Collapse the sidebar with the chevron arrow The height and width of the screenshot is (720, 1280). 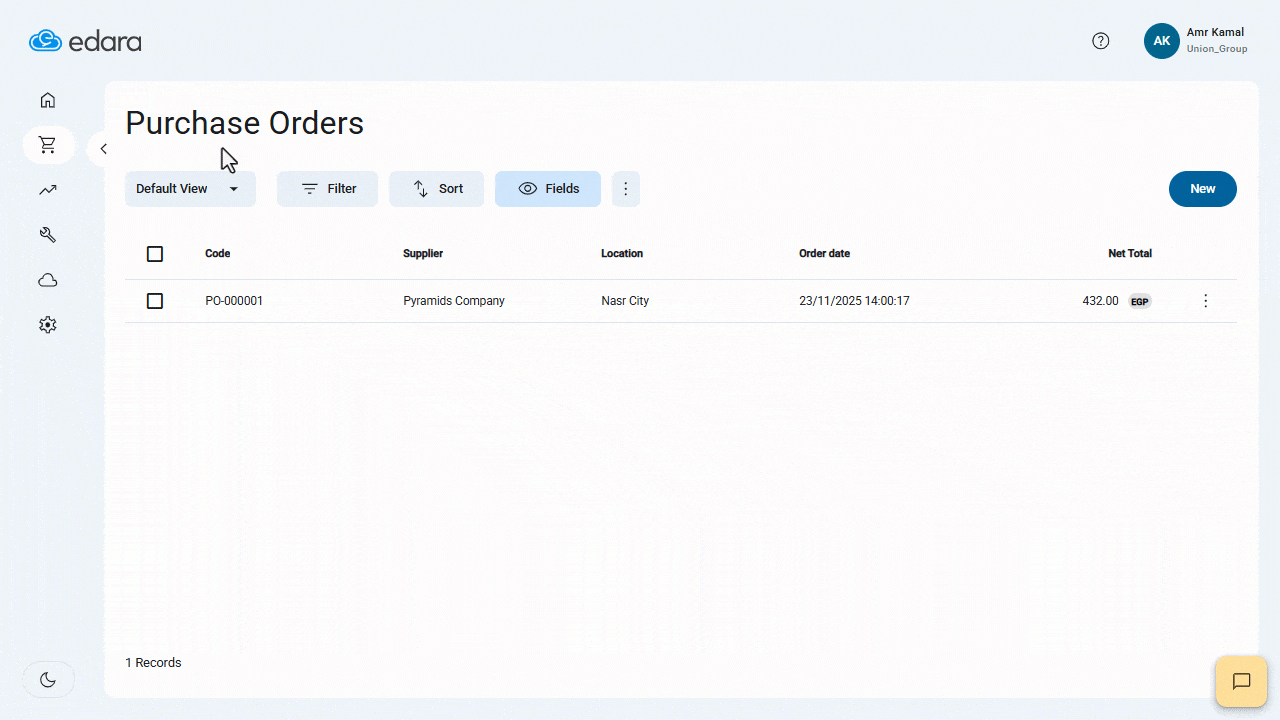(x=103, y=149)
